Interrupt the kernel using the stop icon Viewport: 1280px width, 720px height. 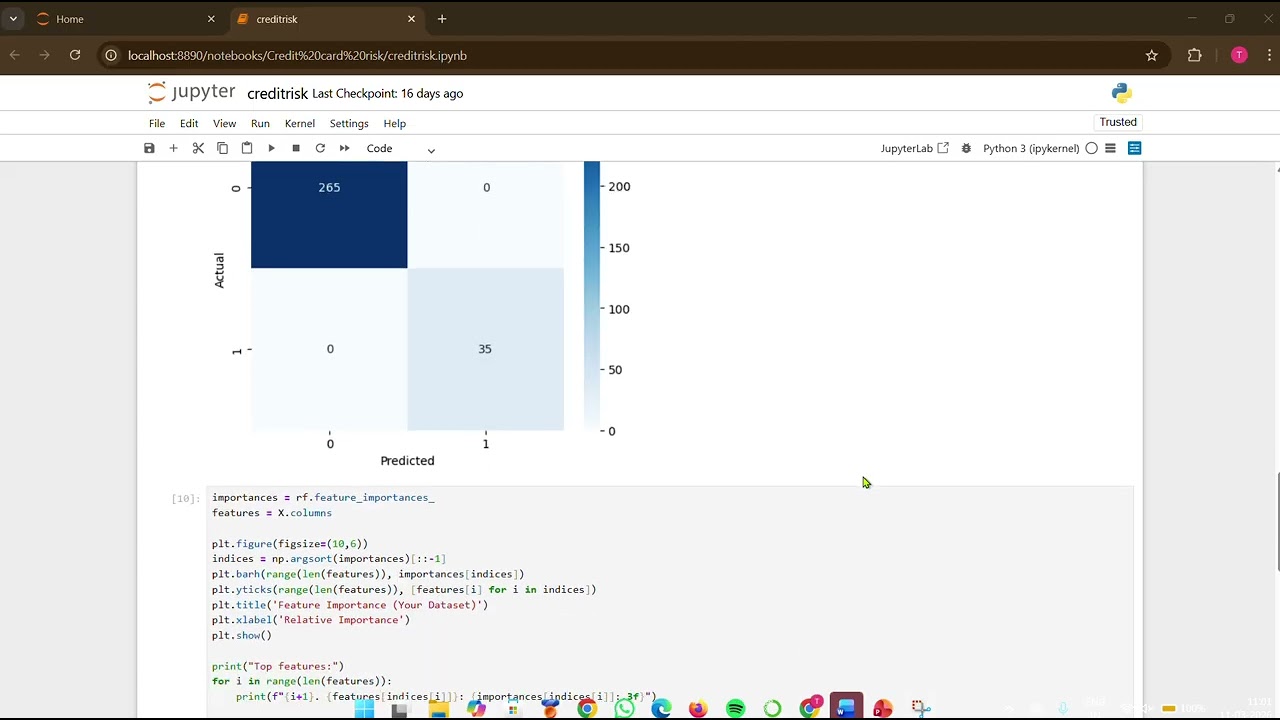pyautogui.click(x=296, y=148)
